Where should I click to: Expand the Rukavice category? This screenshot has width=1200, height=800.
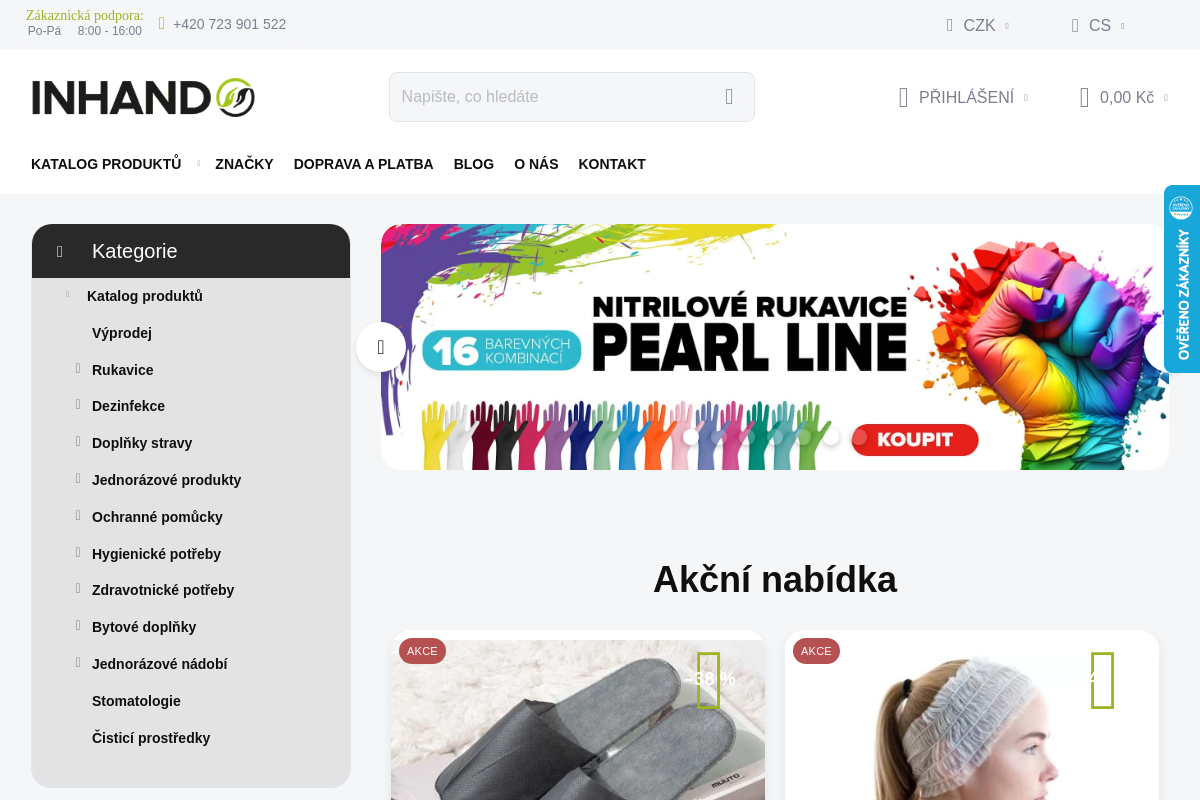click(78, 369)
